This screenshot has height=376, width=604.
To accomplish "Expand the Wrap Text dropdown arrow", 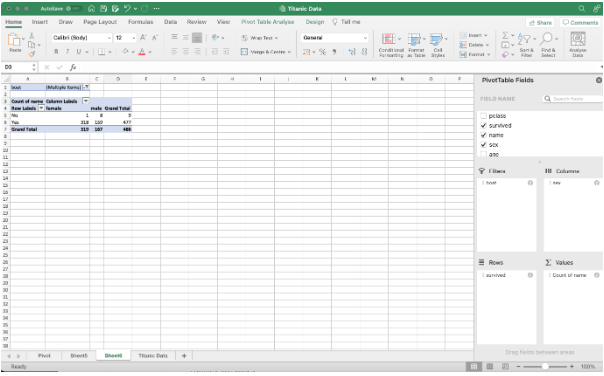I will pyautogui.click(x=276, y=38).
